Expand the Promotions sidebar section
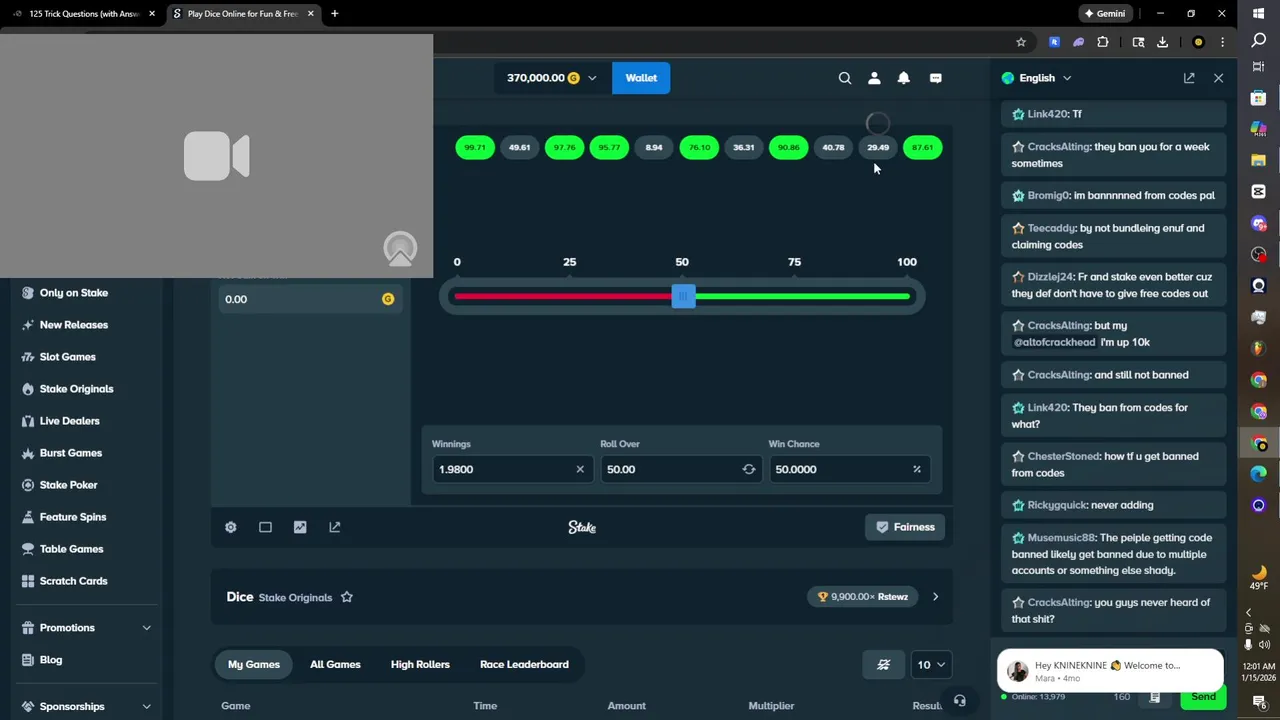Screen dimensions: 1280x720 tap(146, 628)
